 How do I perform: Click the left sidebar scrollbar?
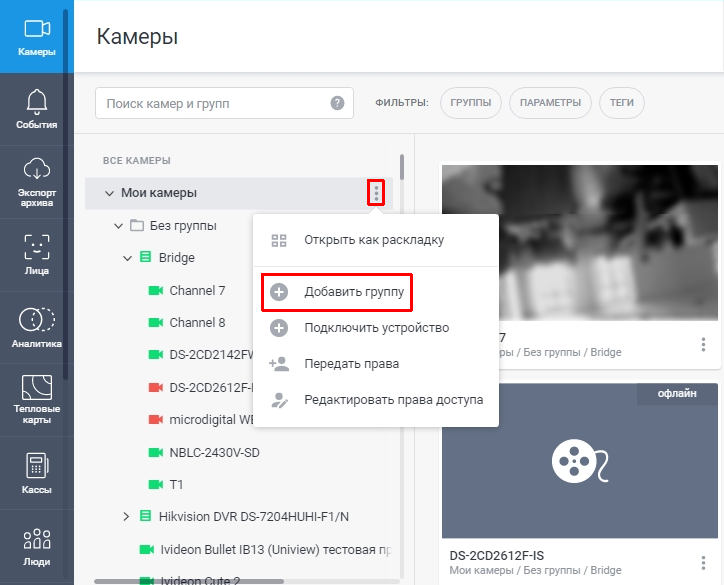tap(66, 194)
